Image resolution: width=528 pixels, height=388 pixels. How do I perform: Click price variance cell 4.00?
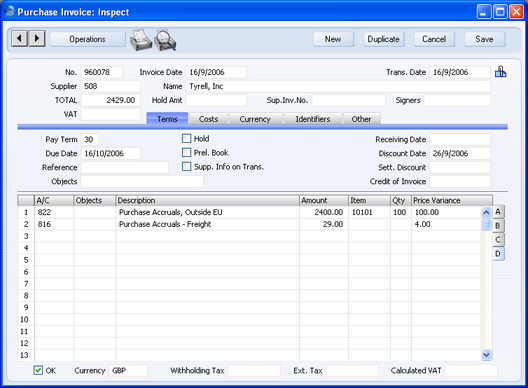446,224
